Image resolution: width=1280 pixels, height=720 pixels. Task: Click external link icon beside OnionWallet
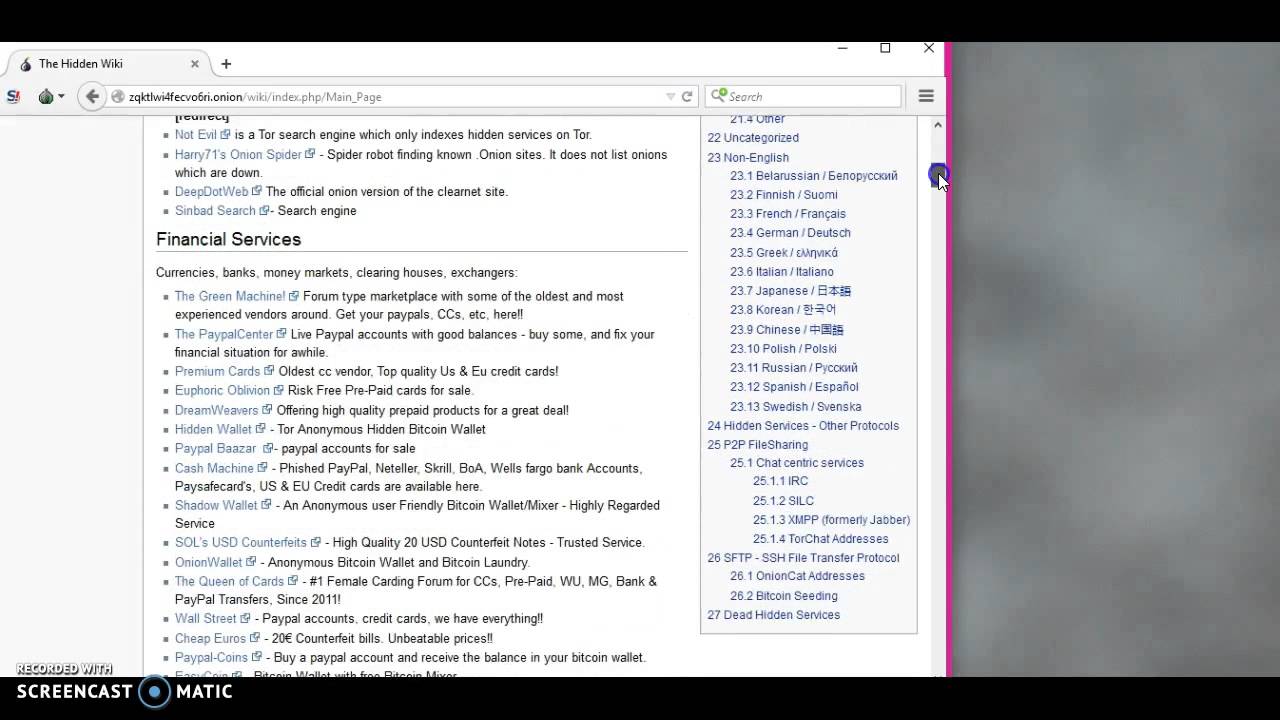point(251,563)
